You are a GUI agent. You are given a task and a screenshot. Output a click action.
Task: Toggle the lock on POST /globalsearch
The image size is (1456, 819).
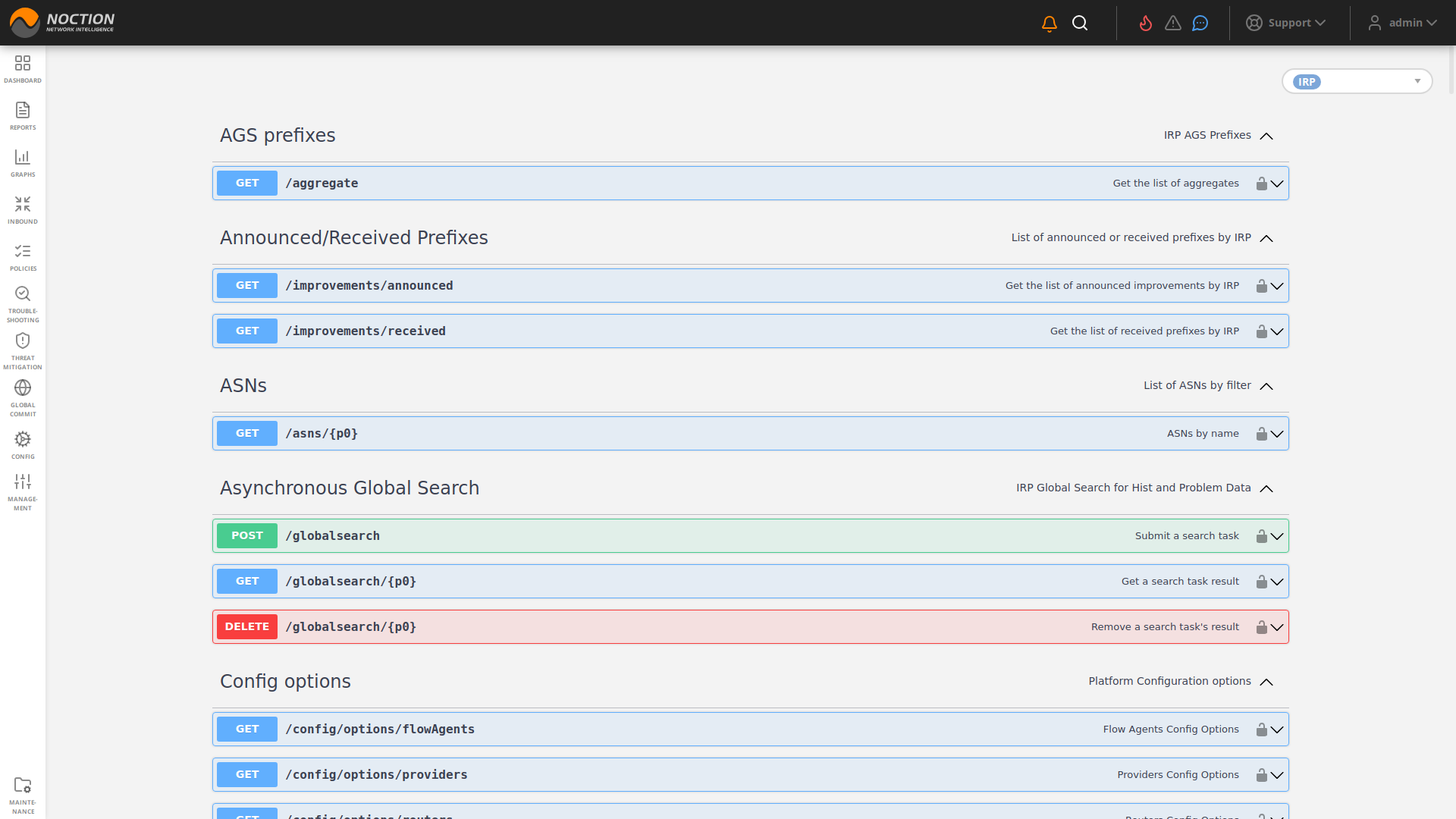(1260, 535)
